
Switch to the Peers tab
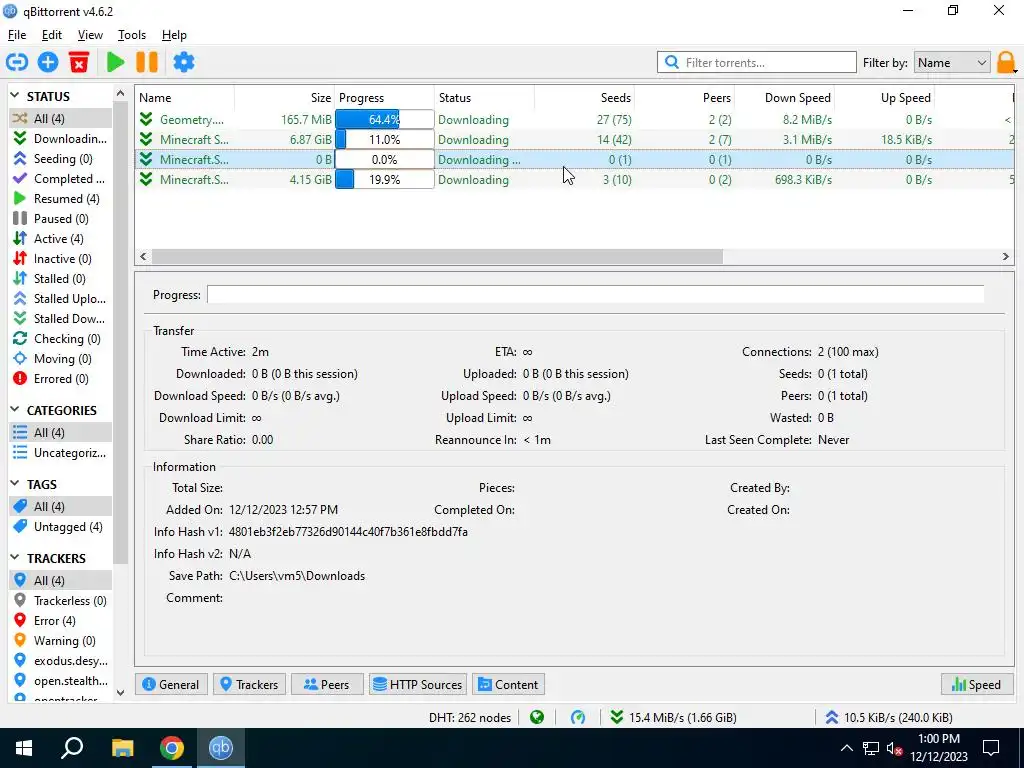[x=327, y=684]
